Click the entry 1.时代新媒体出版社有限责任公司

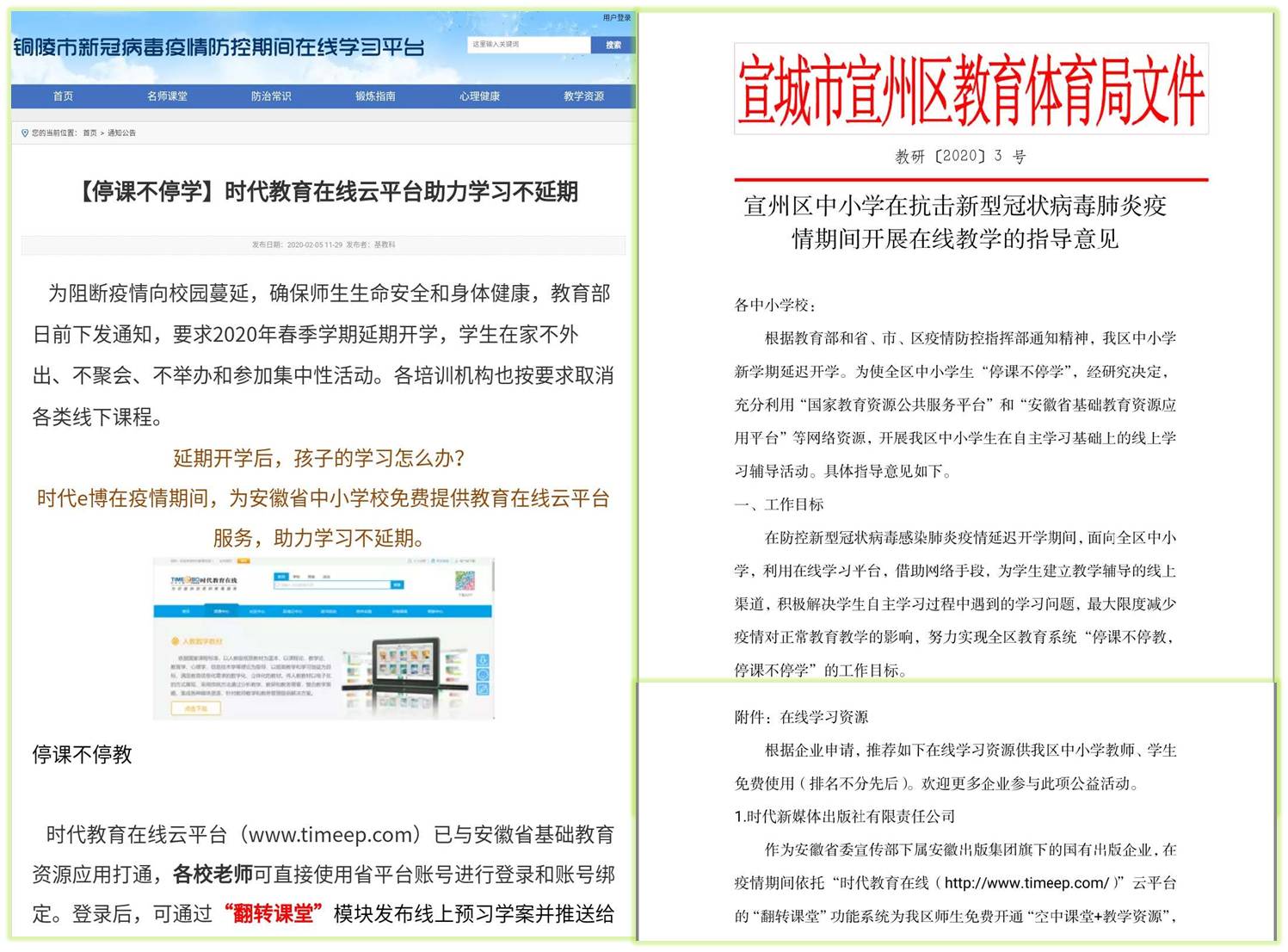[x=844, y=817]
